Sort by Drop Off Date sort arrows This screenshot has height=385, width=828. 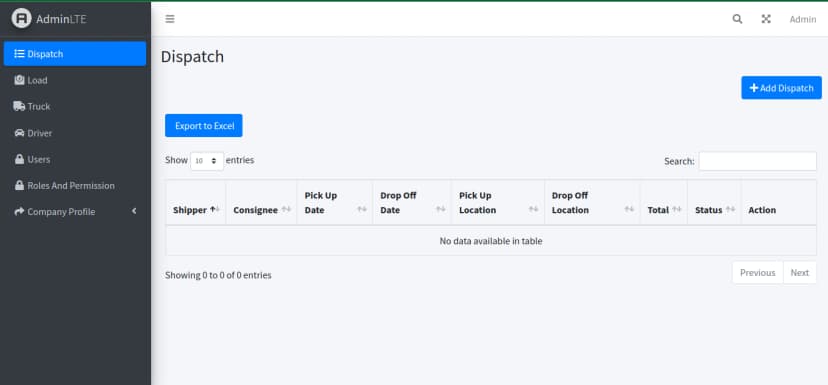(440, 210)
